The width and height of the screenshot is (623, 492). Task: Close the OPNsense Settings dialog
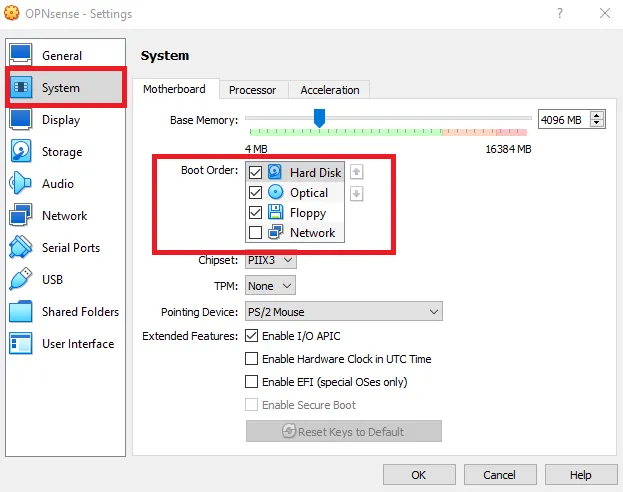point(605,13)
